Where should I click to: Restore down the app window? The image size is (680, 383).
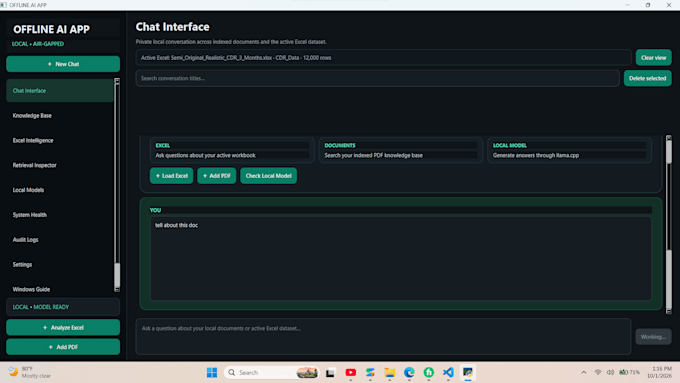pos(648,5)
